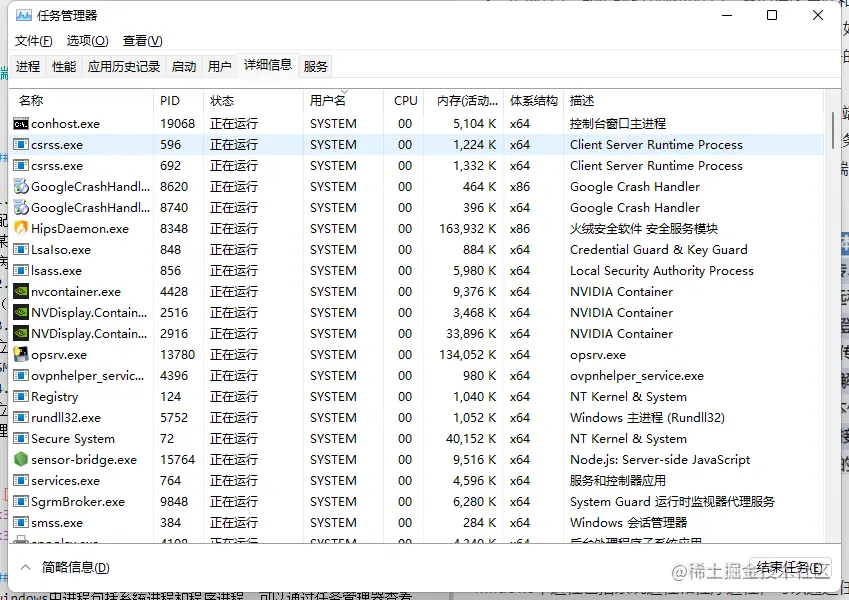Image resolution: width=849 pixels, height=600 pixels.
Task: Switch to the 性能 tab
Action: coord(64,67)
